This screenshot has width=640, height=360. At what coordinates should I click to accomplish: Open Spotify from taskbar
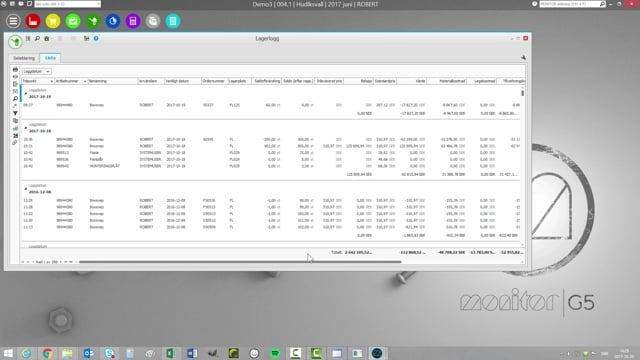click(x=275, y=353)
